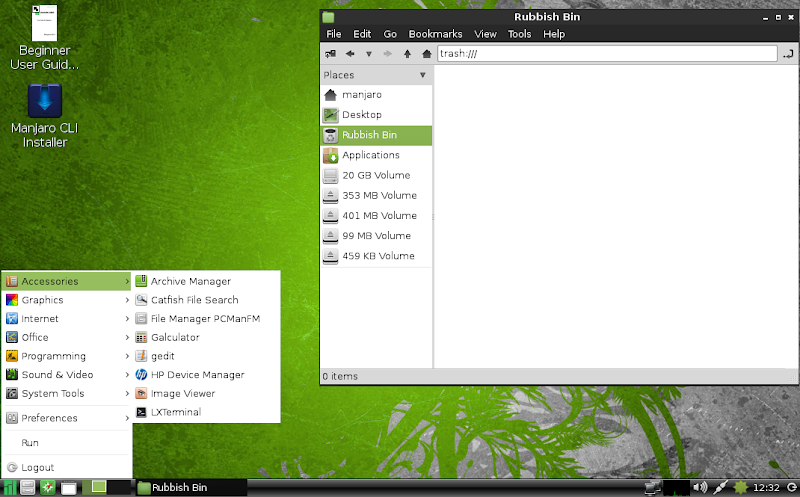Eject the 99 MB Volume
The width and height of the screenshot is (800, 497).
pos(331,236)
